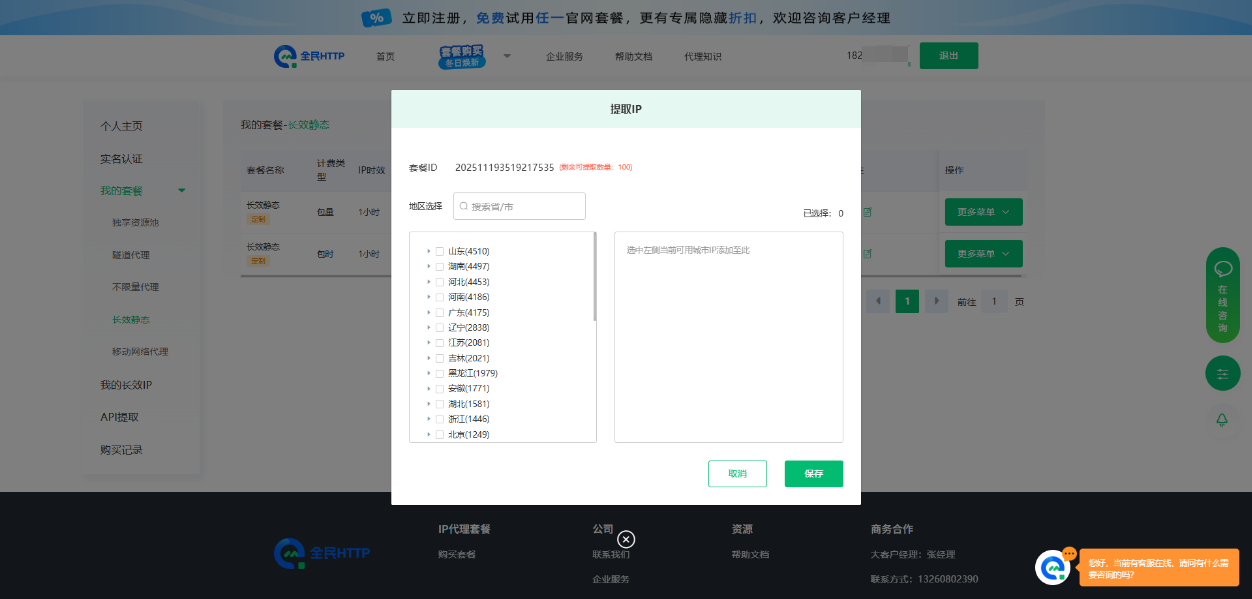
Task: Select the 浙江(1446) checkbox
Action: (x=440, y=419)
